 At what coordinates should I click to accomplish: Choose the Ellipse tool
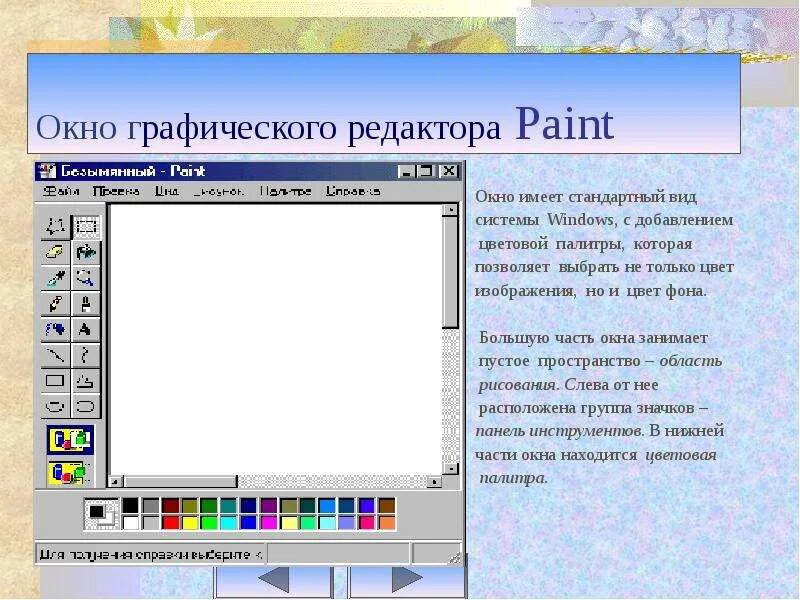55,407
